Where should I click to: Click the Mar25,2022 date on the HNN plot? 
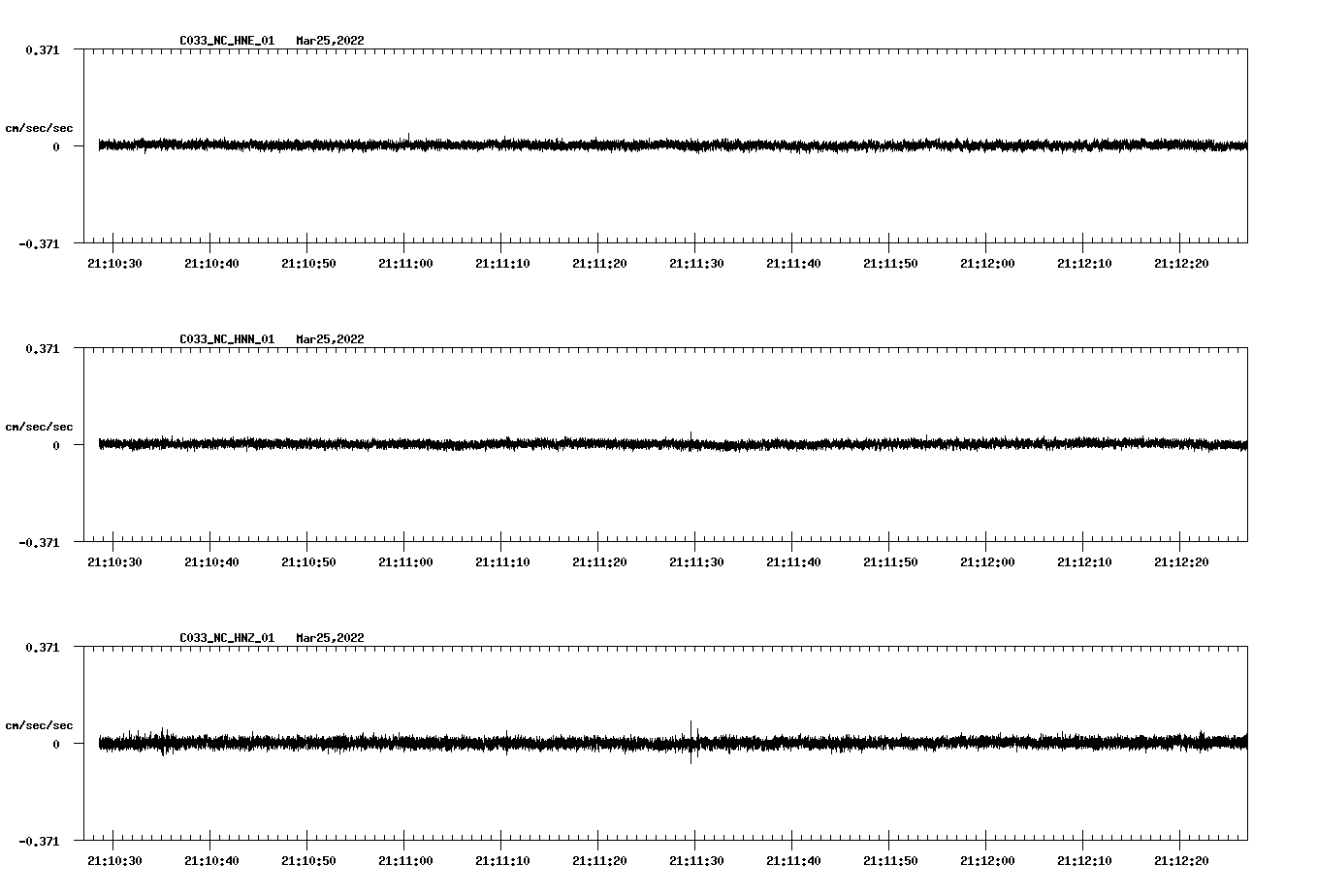pos(331,339)
